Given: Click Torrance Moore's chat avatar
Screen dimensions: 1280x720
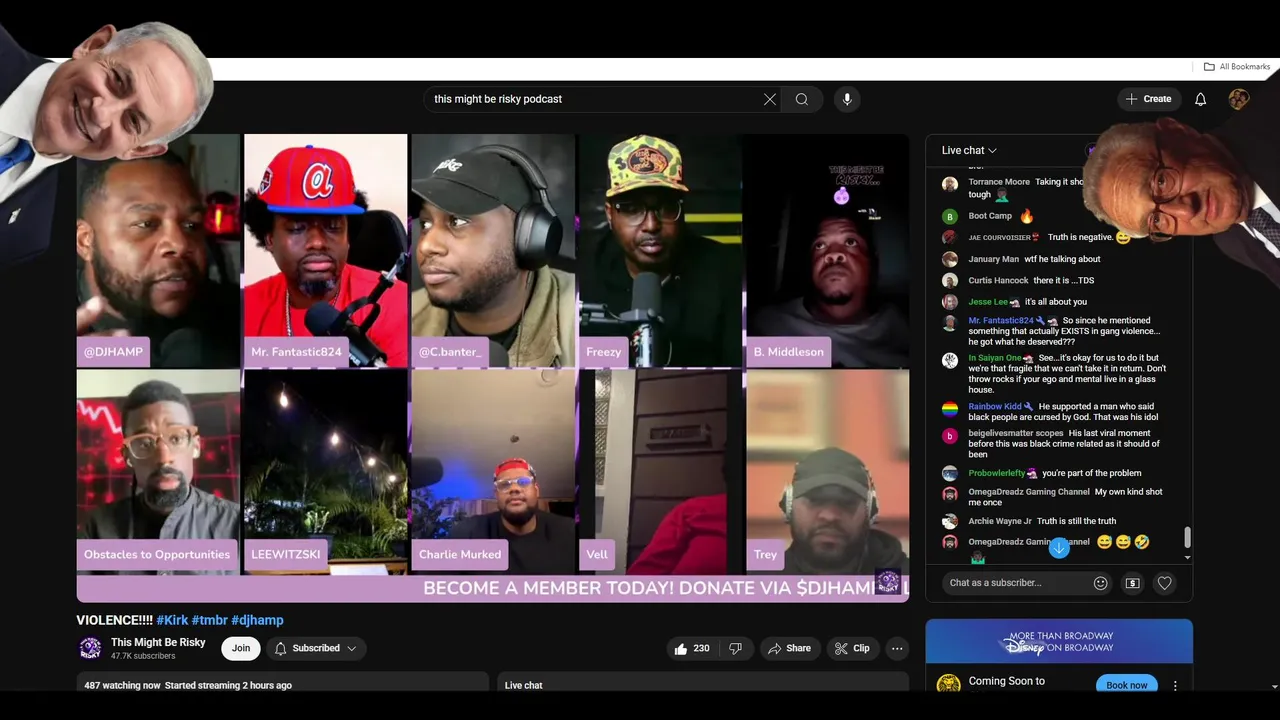Looking at the screenshot, I should [x=950, y=184].
